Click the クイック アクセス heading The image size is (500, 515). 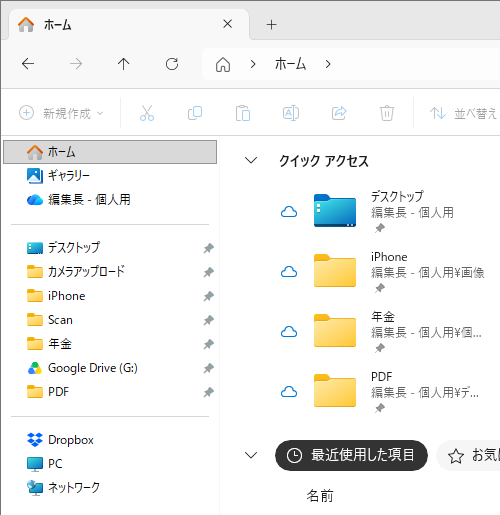(324, 161)
